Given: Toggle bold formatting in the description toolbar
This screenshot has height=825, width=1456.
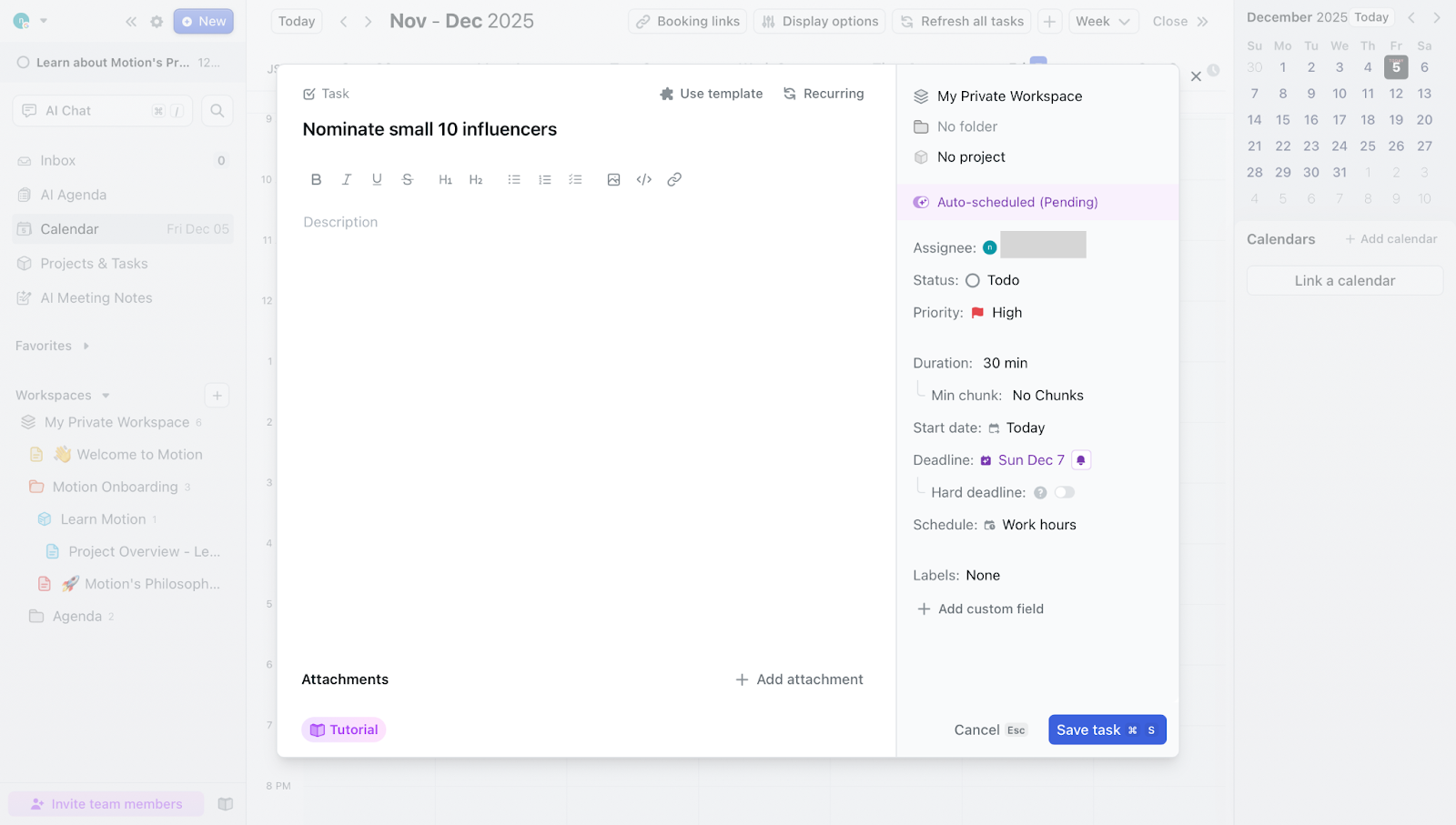Looking at the screenshot, I should click(316, 179).
